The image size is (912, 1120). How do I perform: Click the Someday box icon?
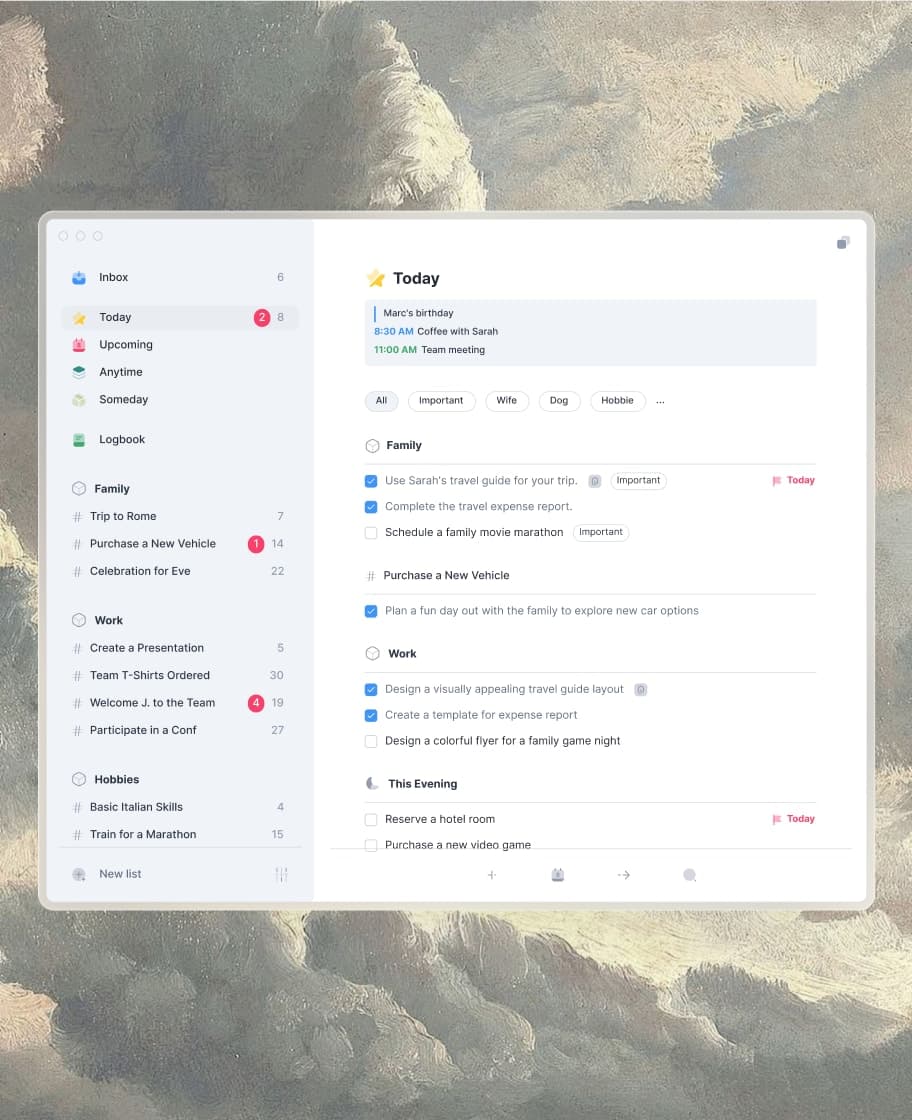pos(79,400)
